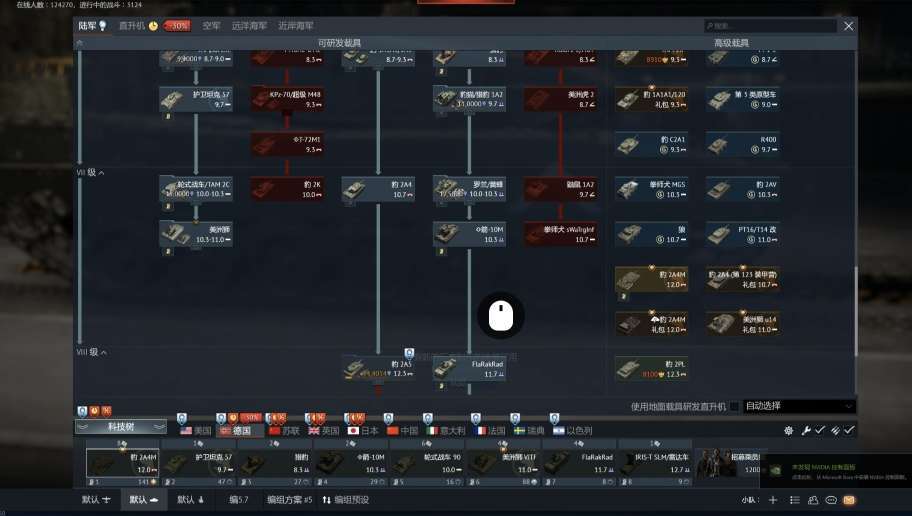Click the wrench auto-repair icon
The image size is (912, 516).
point(806,430)
